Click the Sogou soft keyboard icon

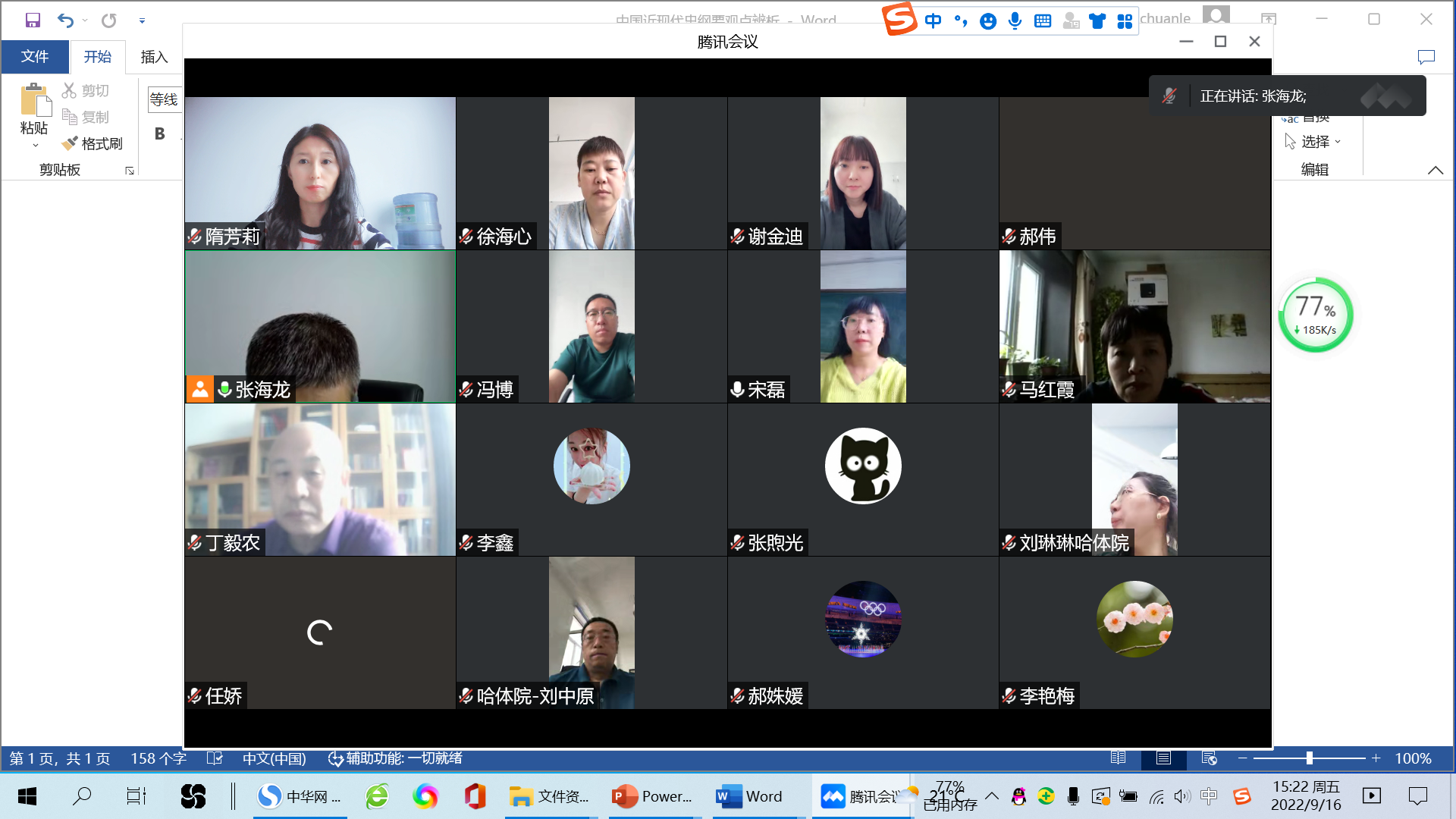pyautogui.click(x=1043, y=20)
